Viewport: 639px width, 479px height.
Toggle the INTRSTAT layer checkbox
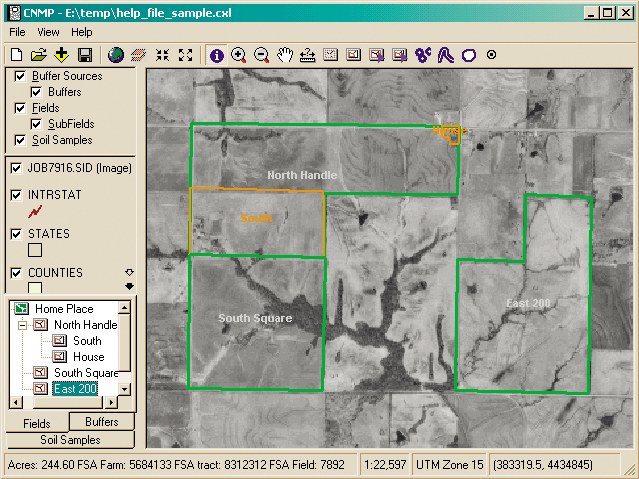16,195
